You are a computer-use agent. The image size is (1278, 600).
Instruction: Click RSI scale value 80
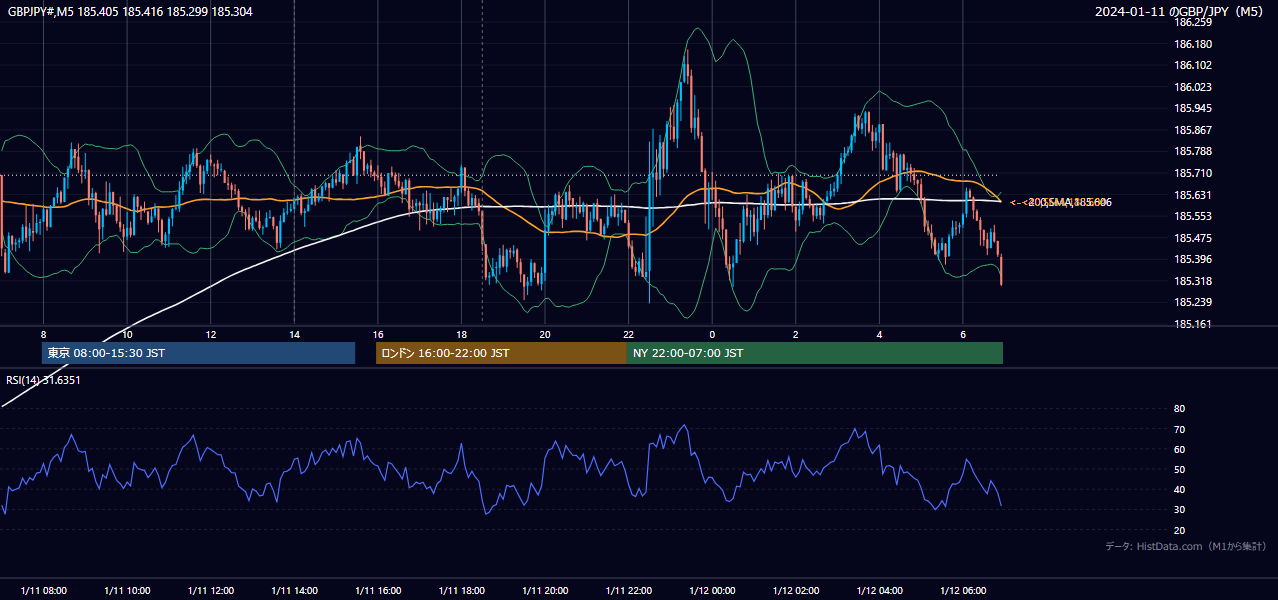[x=1179, y=409]
